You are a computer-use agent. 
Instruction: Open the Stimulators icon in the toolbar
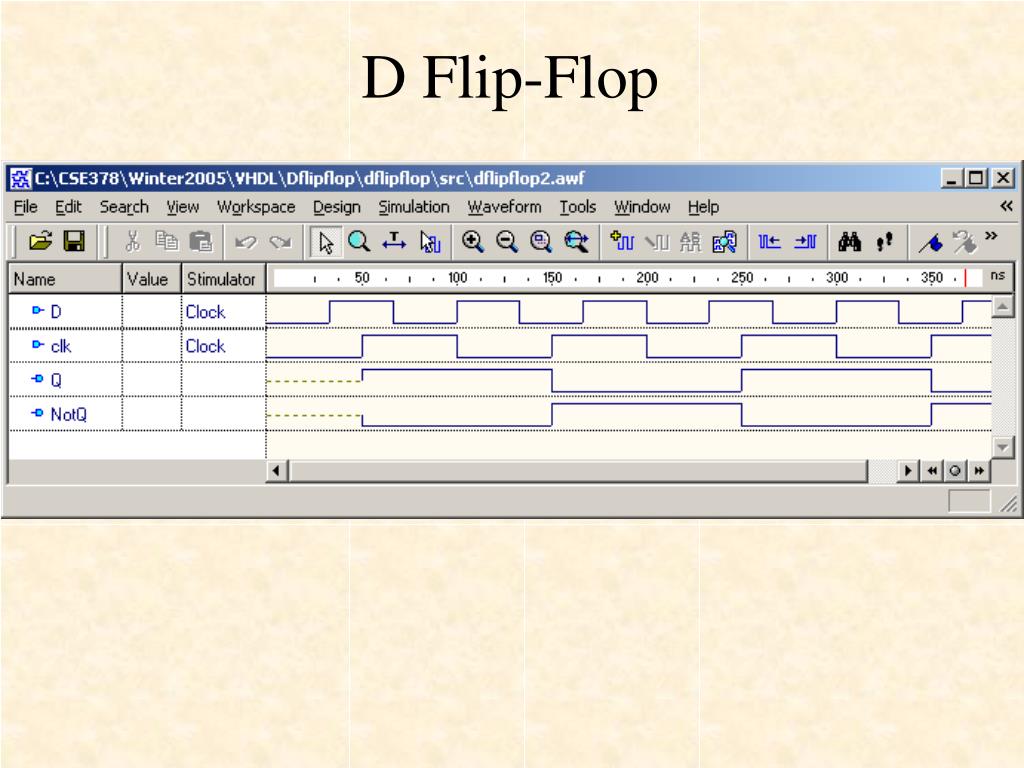[724, 242]
